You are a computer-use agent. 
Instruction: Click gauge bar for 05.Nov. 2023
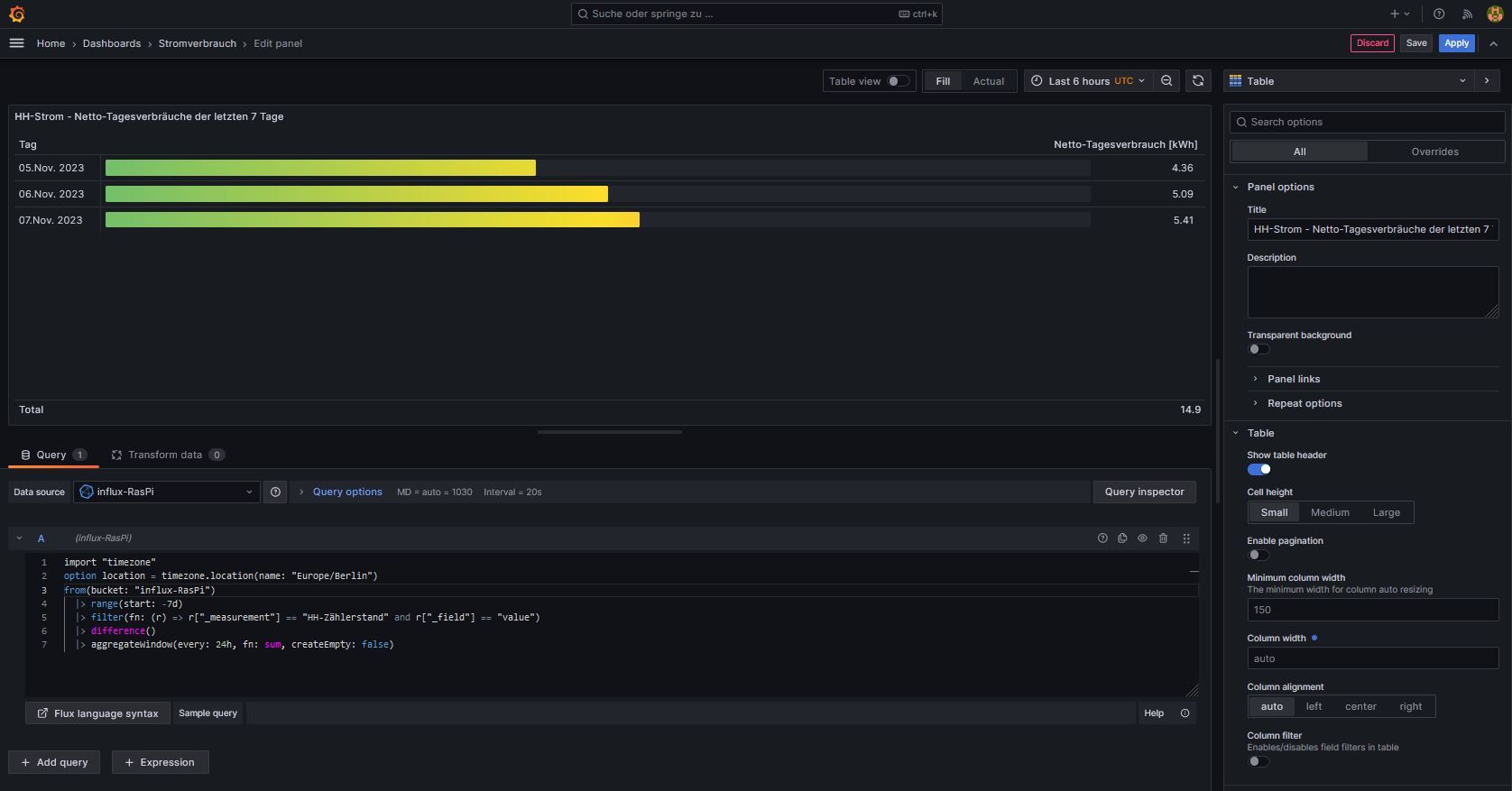click(320, 168)
